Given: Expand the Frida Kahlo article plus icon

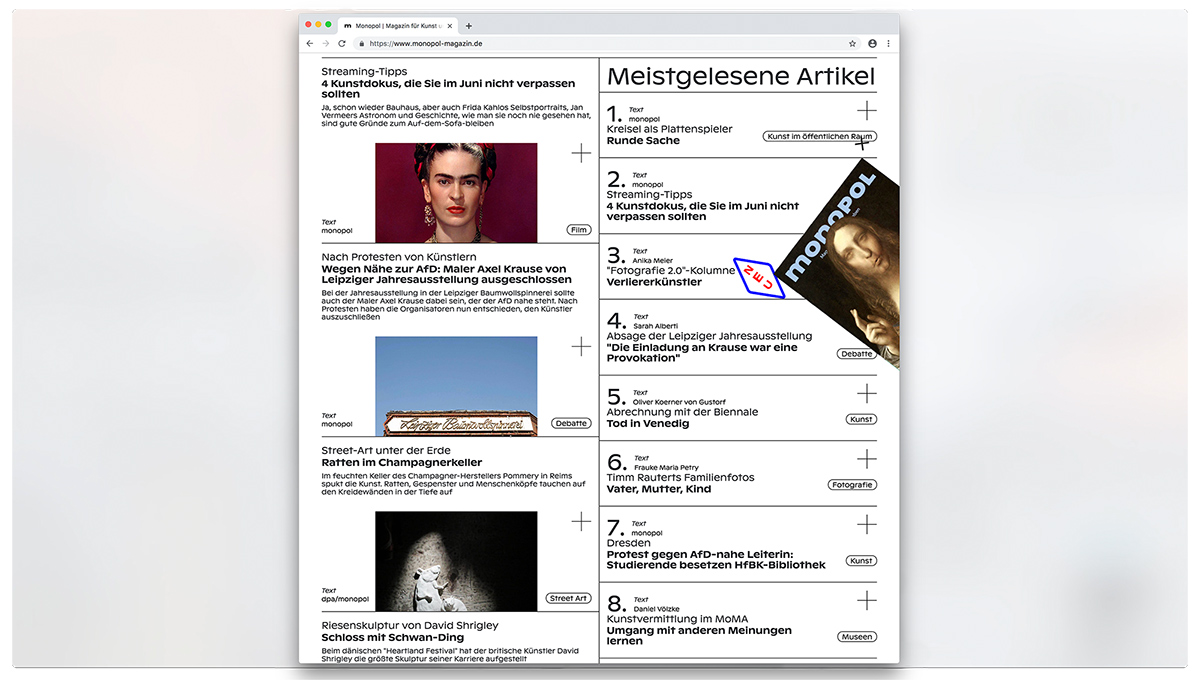Looking at the screenshot, I should click(581, 153).
